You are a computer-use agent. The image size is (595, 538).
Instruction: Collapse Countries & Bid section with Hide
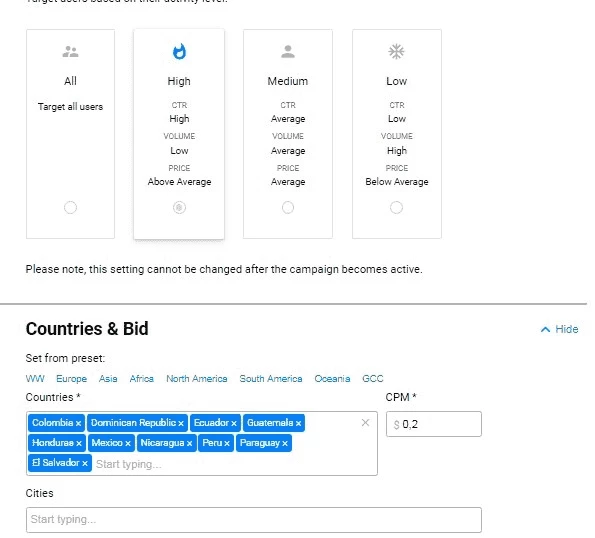tap(567, 329)
